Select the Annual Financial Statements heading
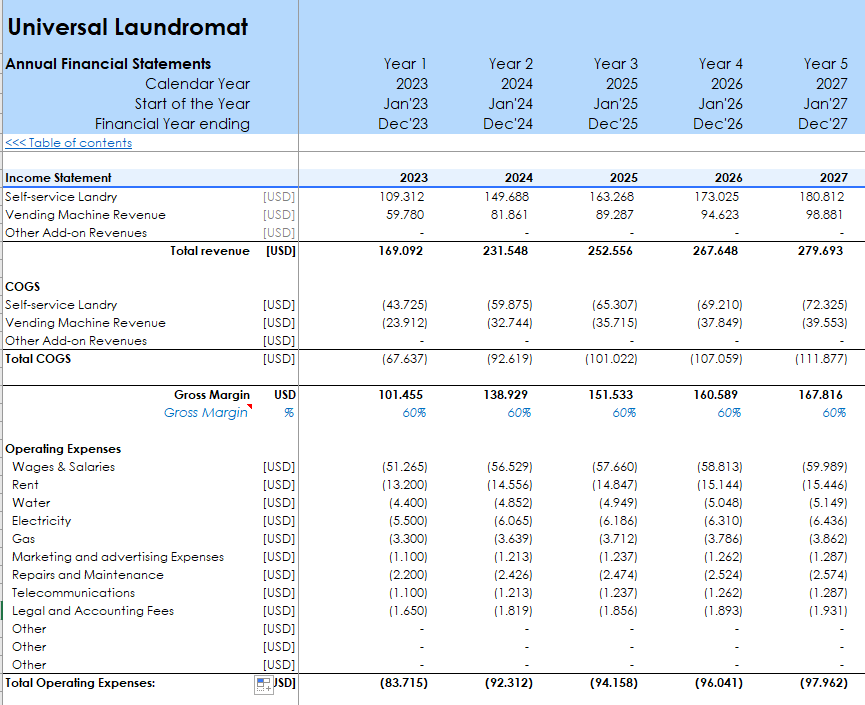Viewport: 865px width, 705px height. [x=108, y=63]
